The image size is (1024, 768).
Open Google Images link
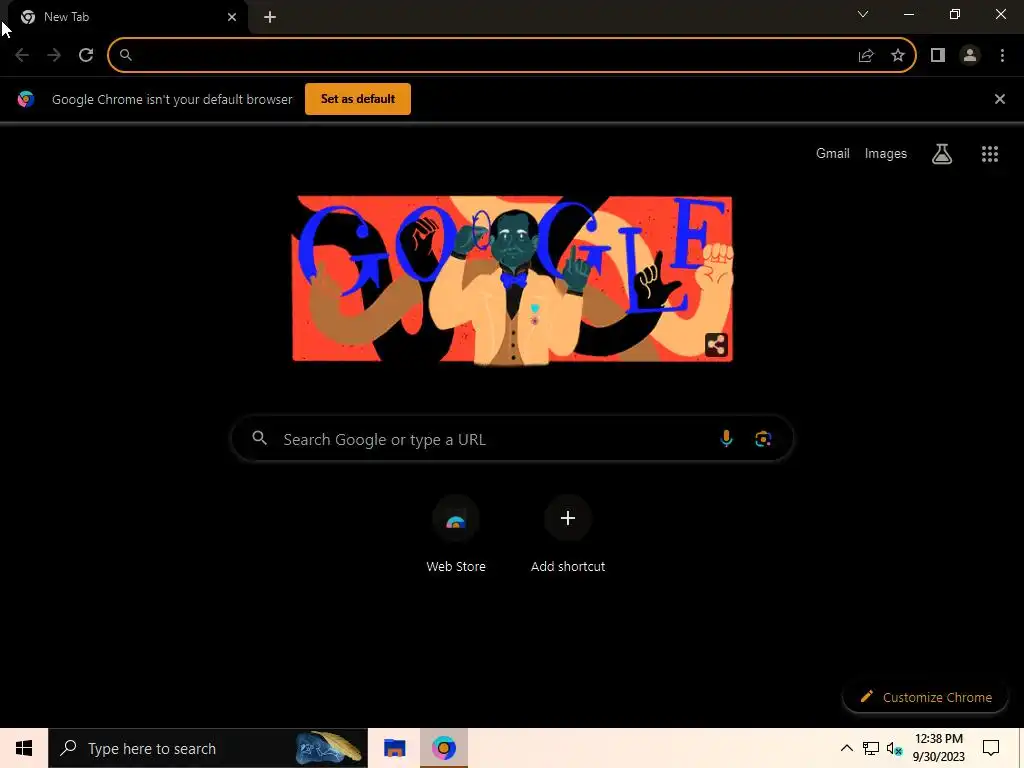tap(886, 153)
